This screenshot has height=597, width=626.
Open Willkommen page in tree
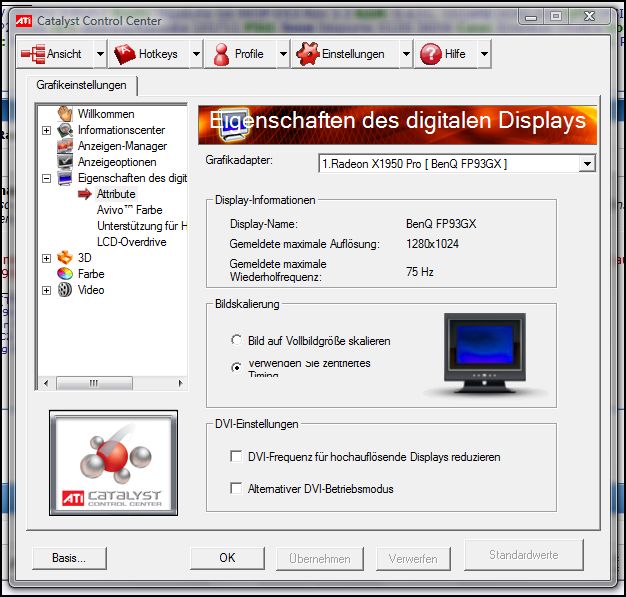[x=106, y=114]
